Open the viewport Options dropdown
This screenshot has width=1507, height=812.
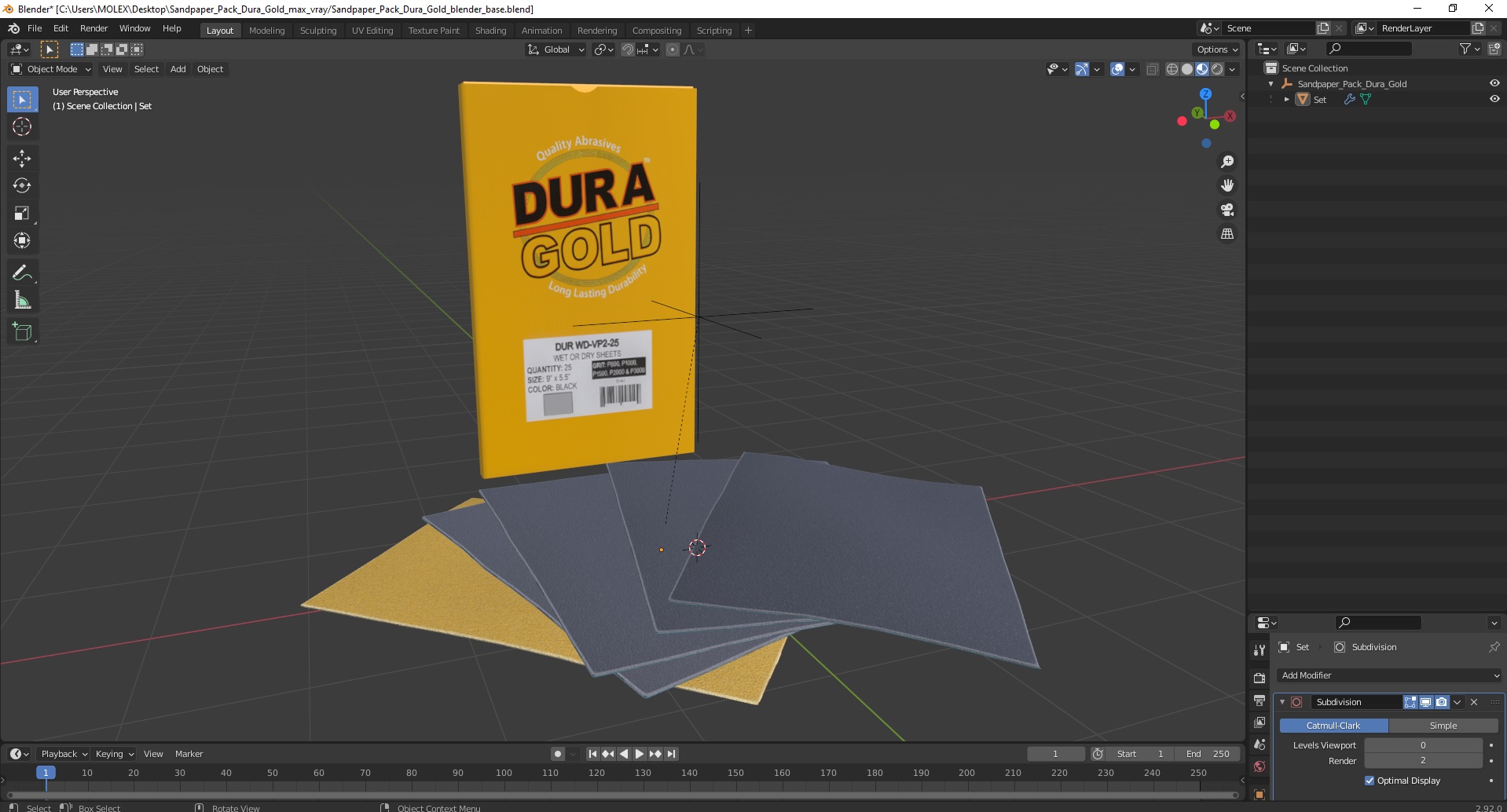point(1217,49)
